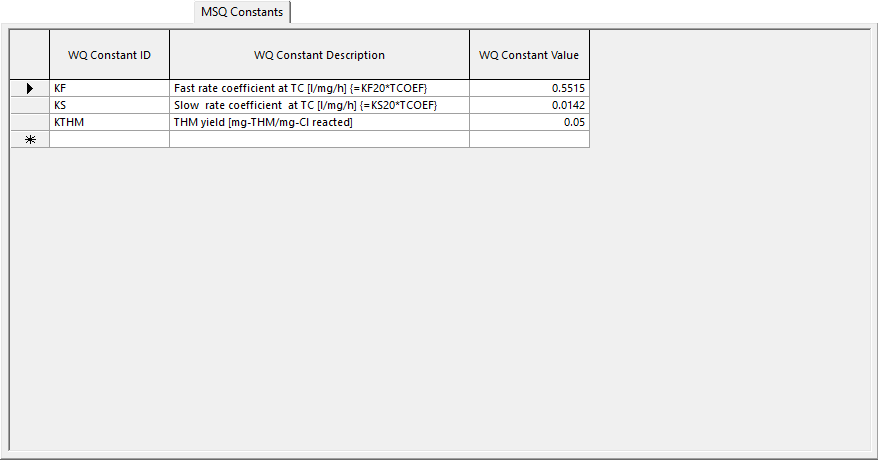This screenshot has width=878, height=460.
Task: Select the KF constant ID cell
Action: (x=109, y=89)
